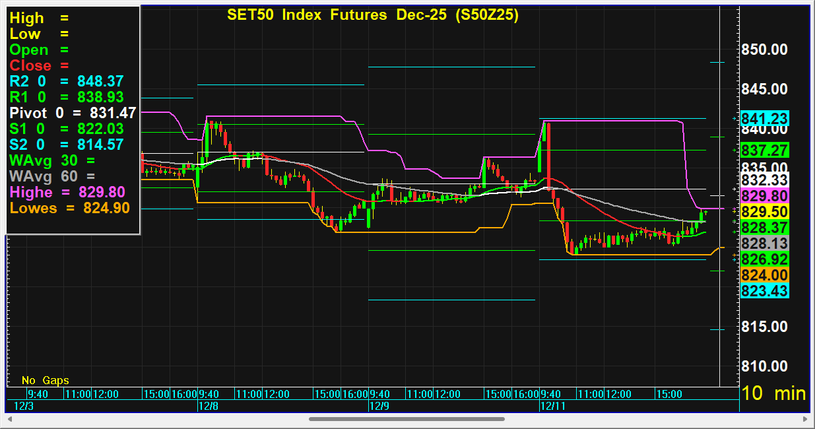815x429 pixels.
Task: Click the 12/9 date marker on the time axis
Action: coord(378,407)
